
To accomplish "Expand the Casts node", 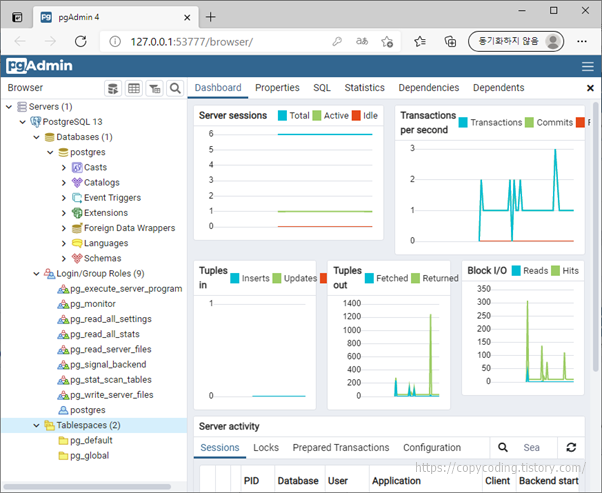I will [x=64, y=167].
